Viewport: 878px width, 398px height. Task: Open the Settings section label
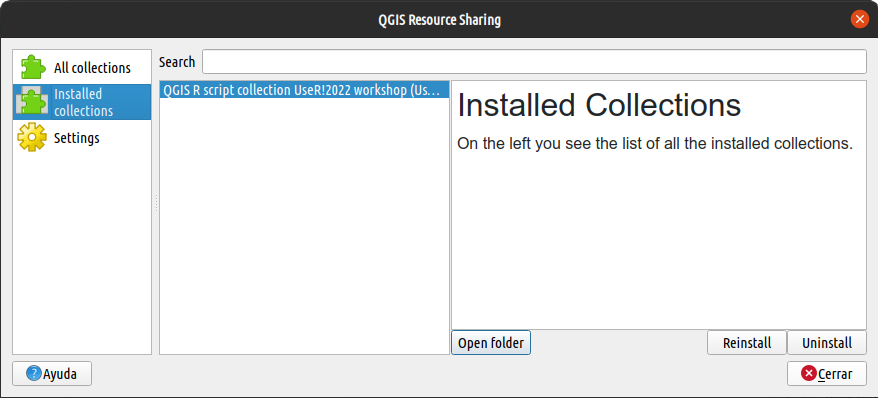[x=76, y=138]
